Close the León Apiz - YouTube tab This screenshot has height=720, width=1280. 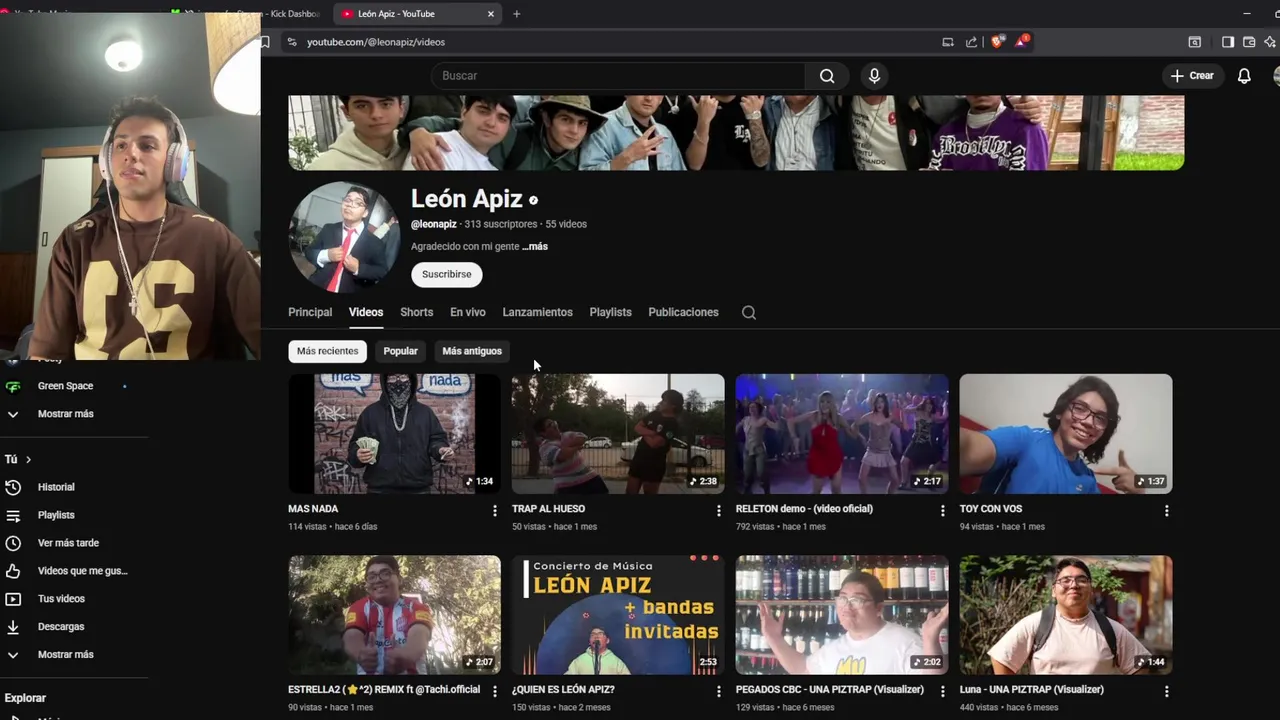491,14
